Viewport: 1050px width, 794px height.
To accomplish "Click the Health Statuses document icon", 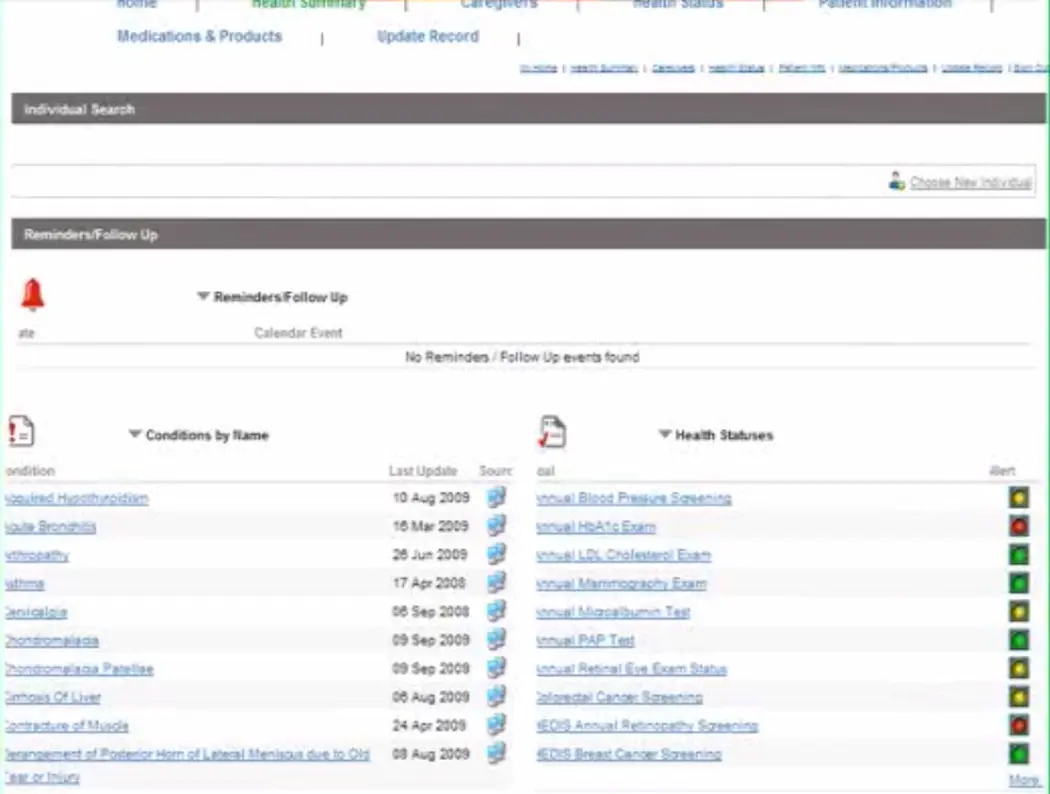I will pyautogui.click(x=551, y=430).
